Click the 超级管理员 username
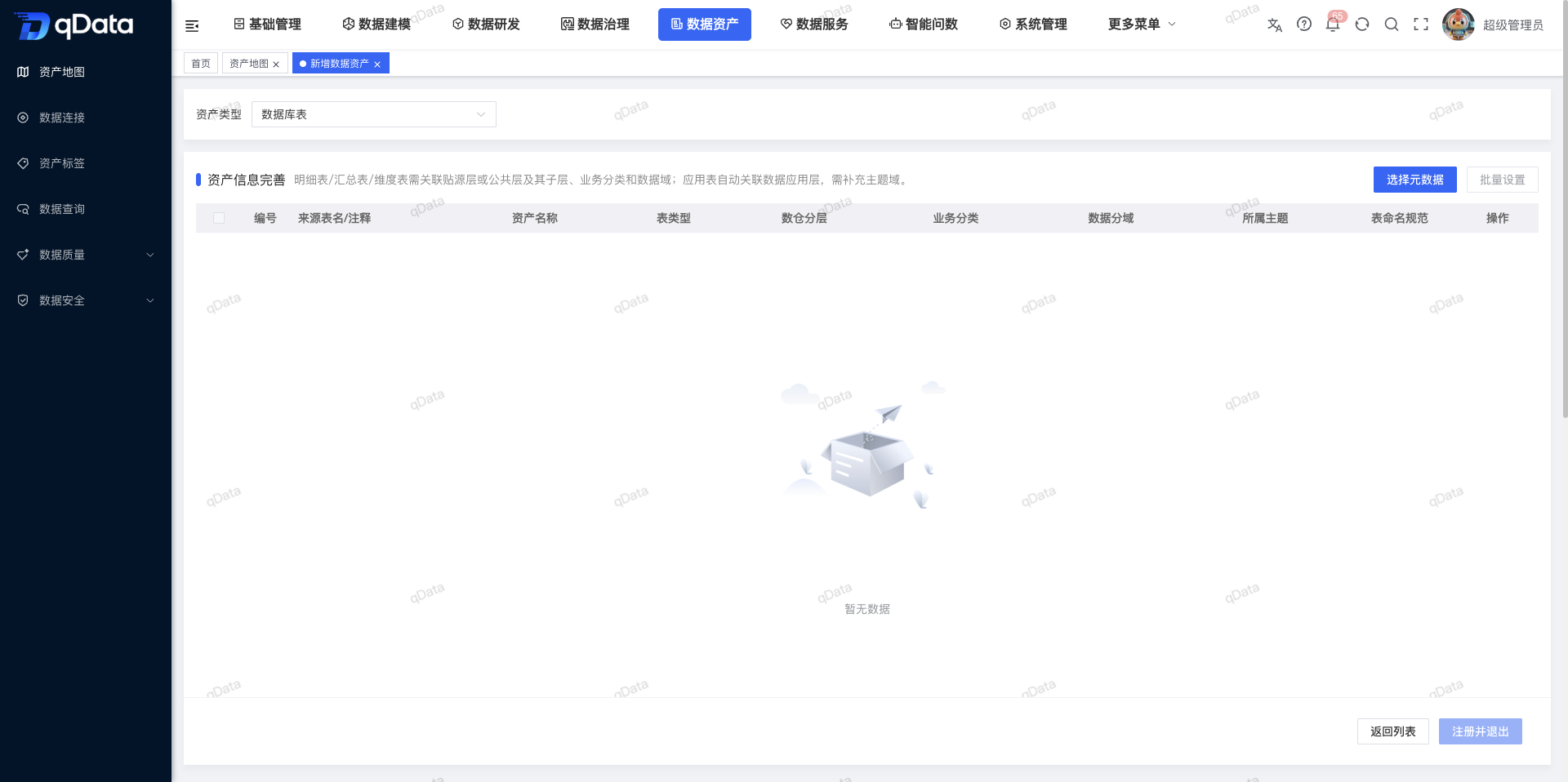Image resolution: width=1568 pixels, height=782 pixels. click(1513, 25)
